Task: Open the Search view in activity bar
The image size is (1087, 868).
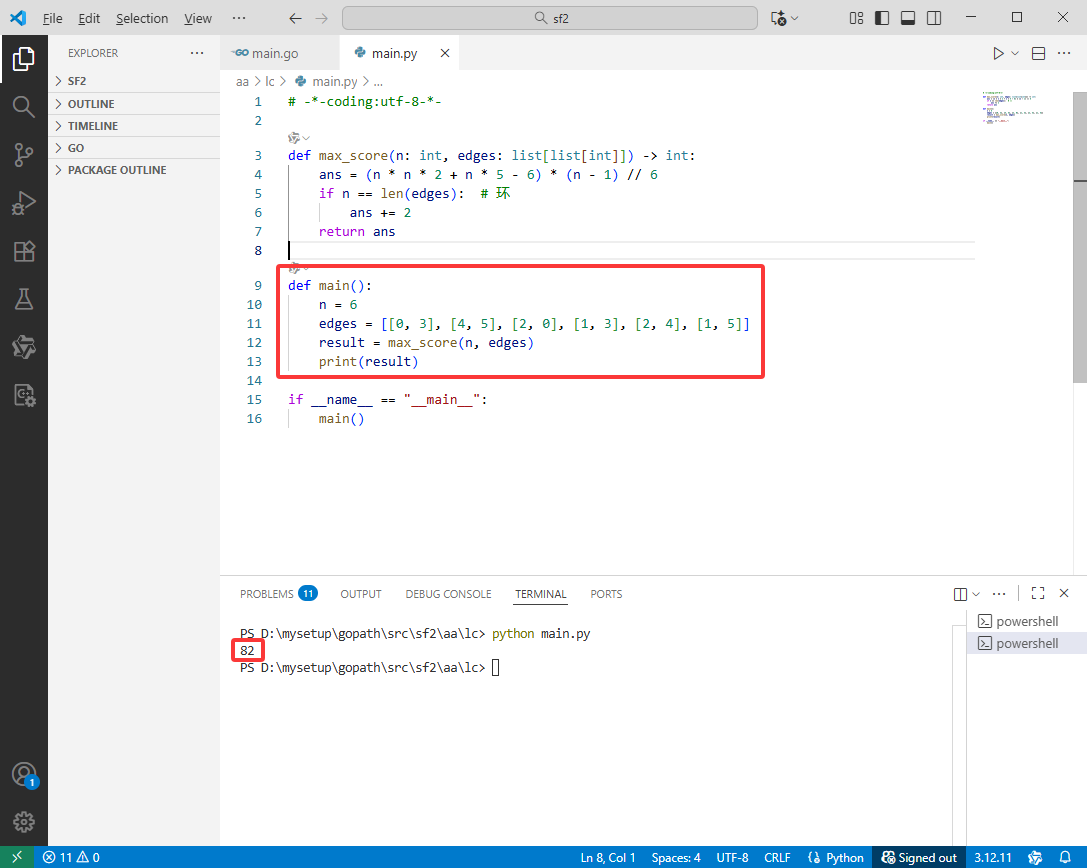Action: pos(24,107)
